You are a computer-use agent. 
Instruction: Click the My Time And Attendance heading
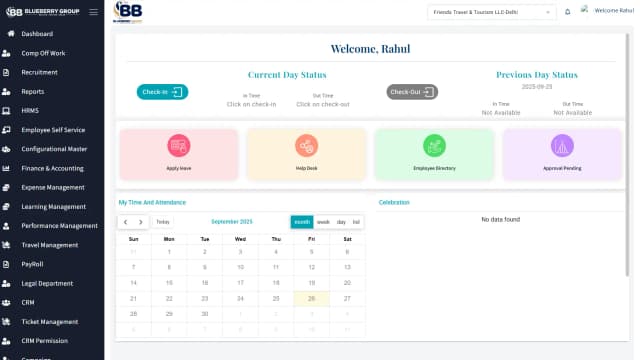pyautogui.click(x=152, y=202)
